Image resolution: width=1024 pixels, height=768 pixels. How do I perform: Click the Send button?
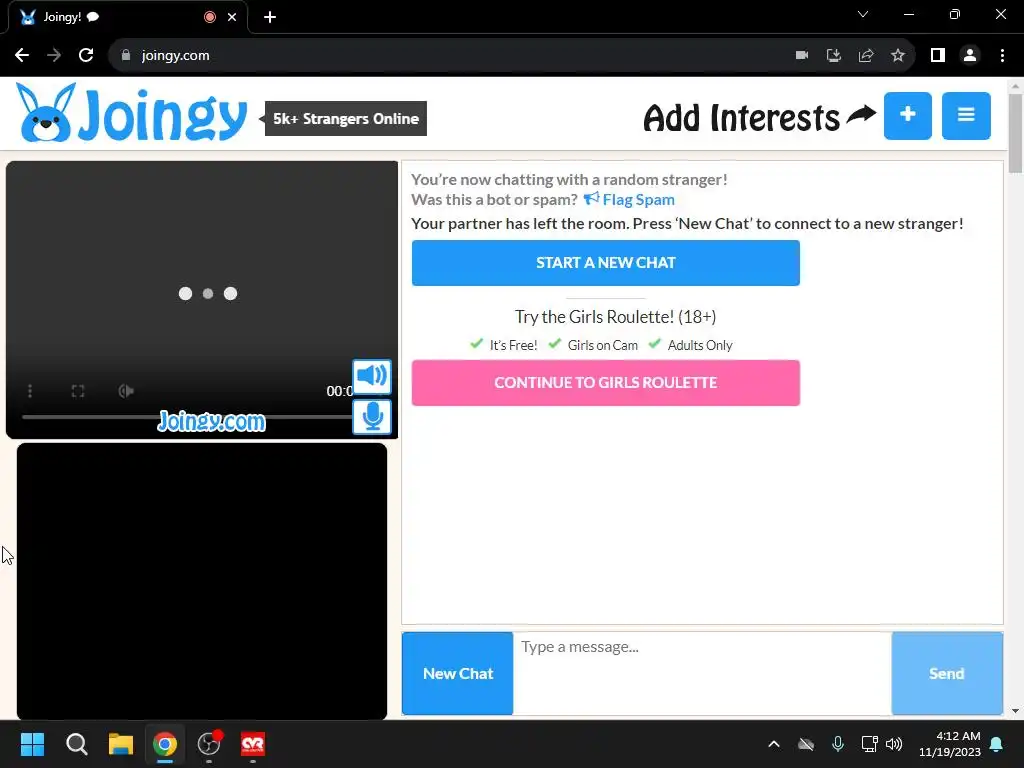[947, 673]
